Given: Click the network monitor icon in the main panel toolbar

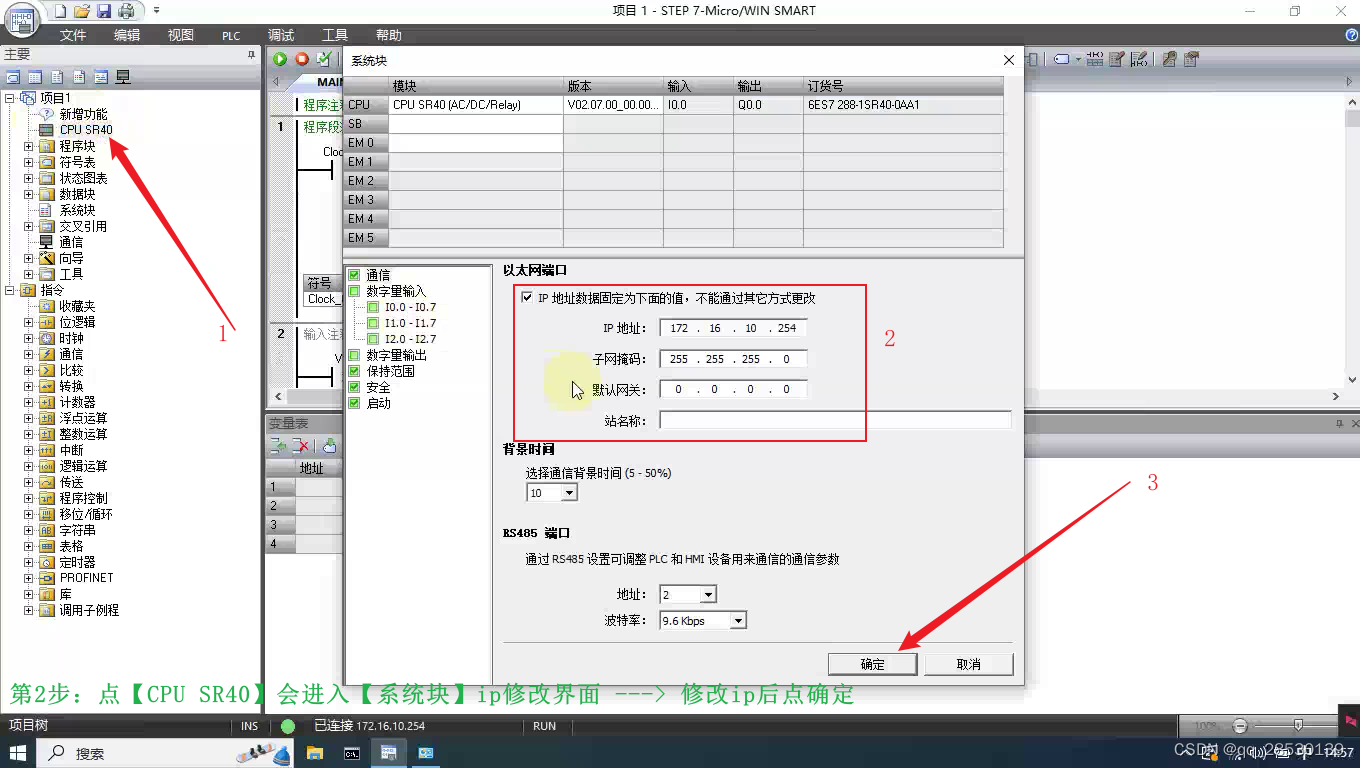Looking at the screenshot, I should point(123,77).
